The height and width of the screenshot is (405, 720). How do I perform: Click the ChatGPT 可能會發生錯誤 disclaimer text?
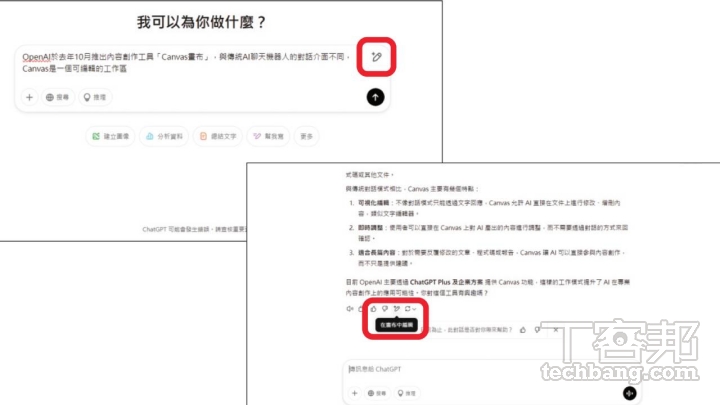point(194,229)
